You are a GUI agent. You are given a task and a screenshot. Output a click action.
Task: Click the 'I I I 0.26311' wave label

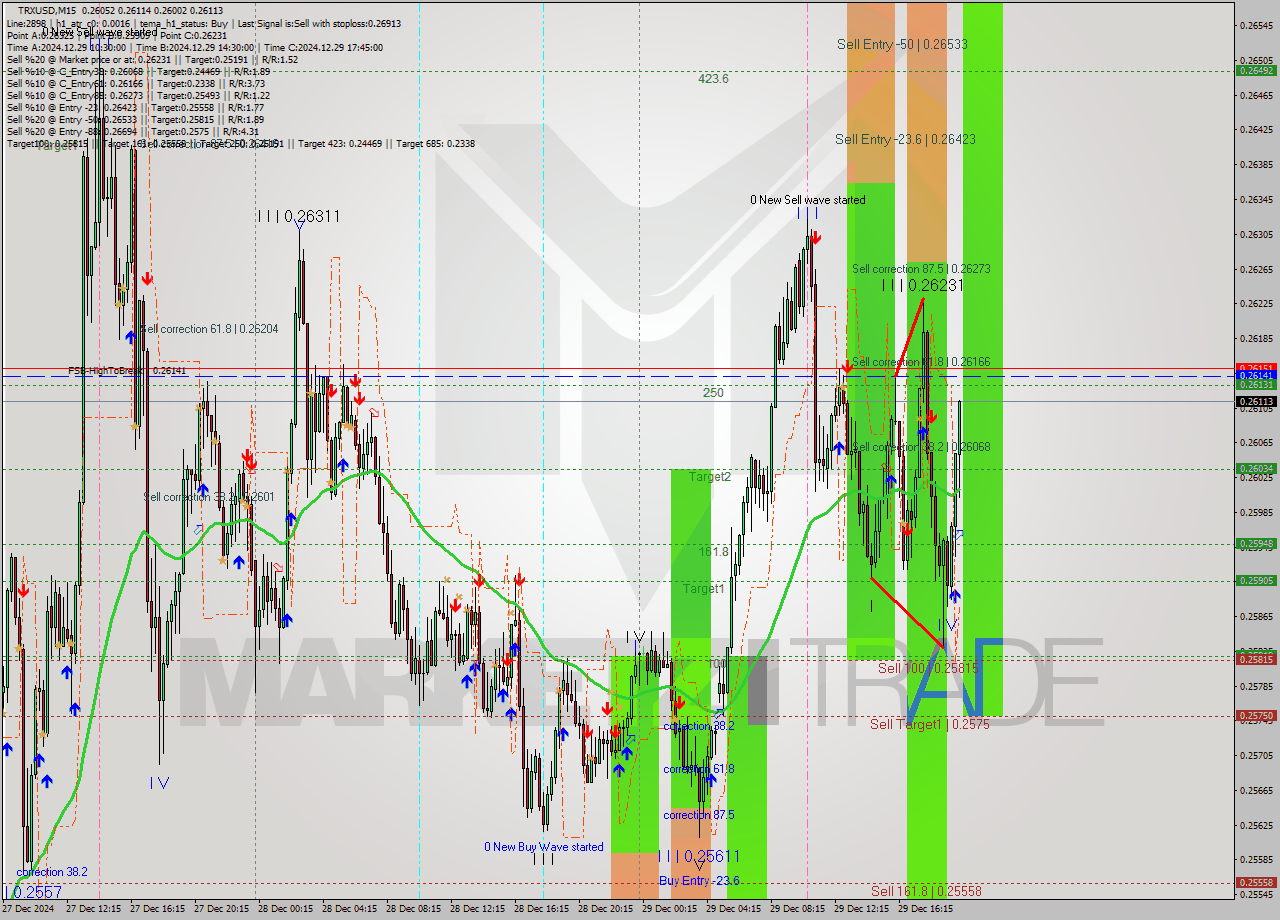point(299,215)
